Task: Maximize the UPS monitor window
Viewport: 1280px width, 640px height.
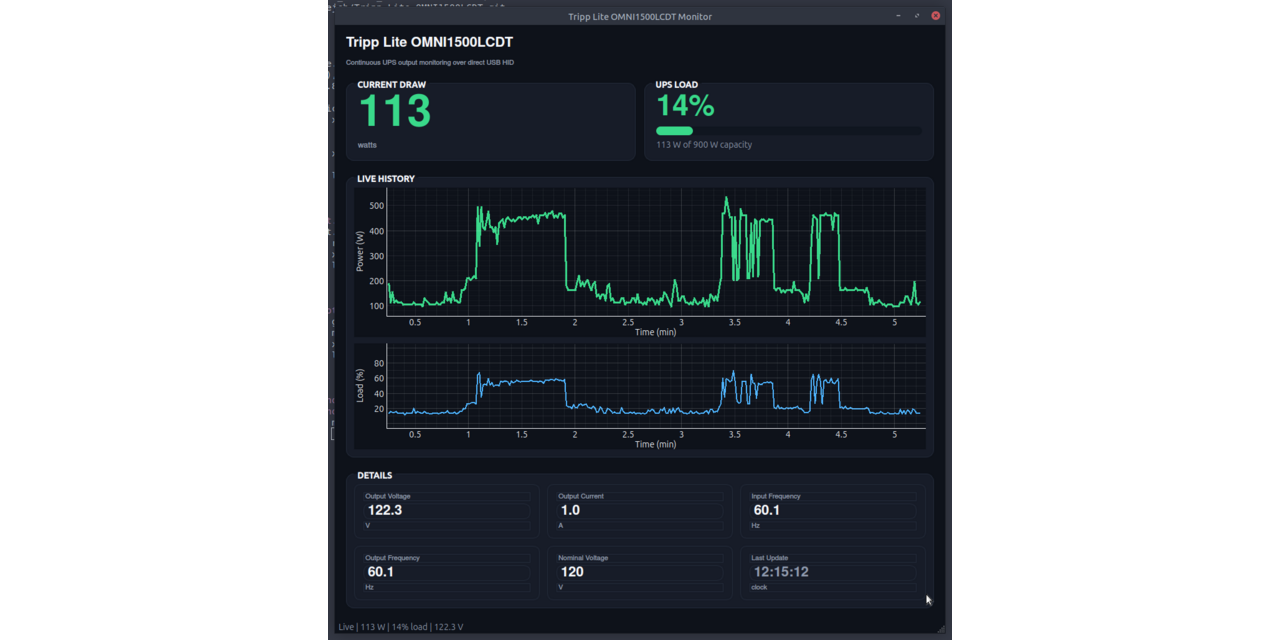Action: coord(917,16)
